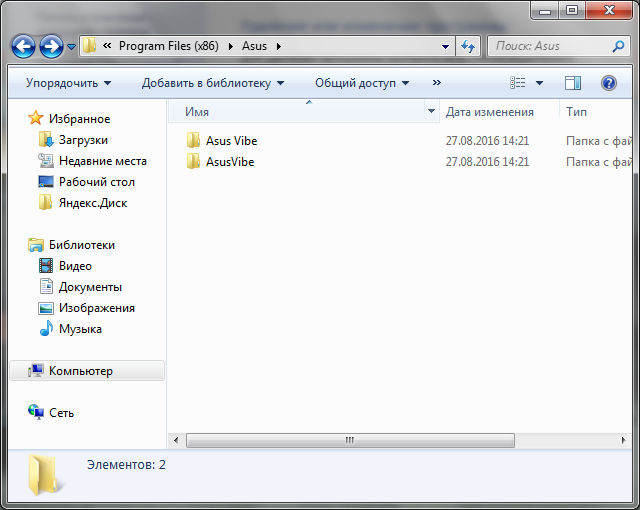Viewport: 640px width, 510px height.
Task: Open address bar history dropdown
Action: click(445, 47)
